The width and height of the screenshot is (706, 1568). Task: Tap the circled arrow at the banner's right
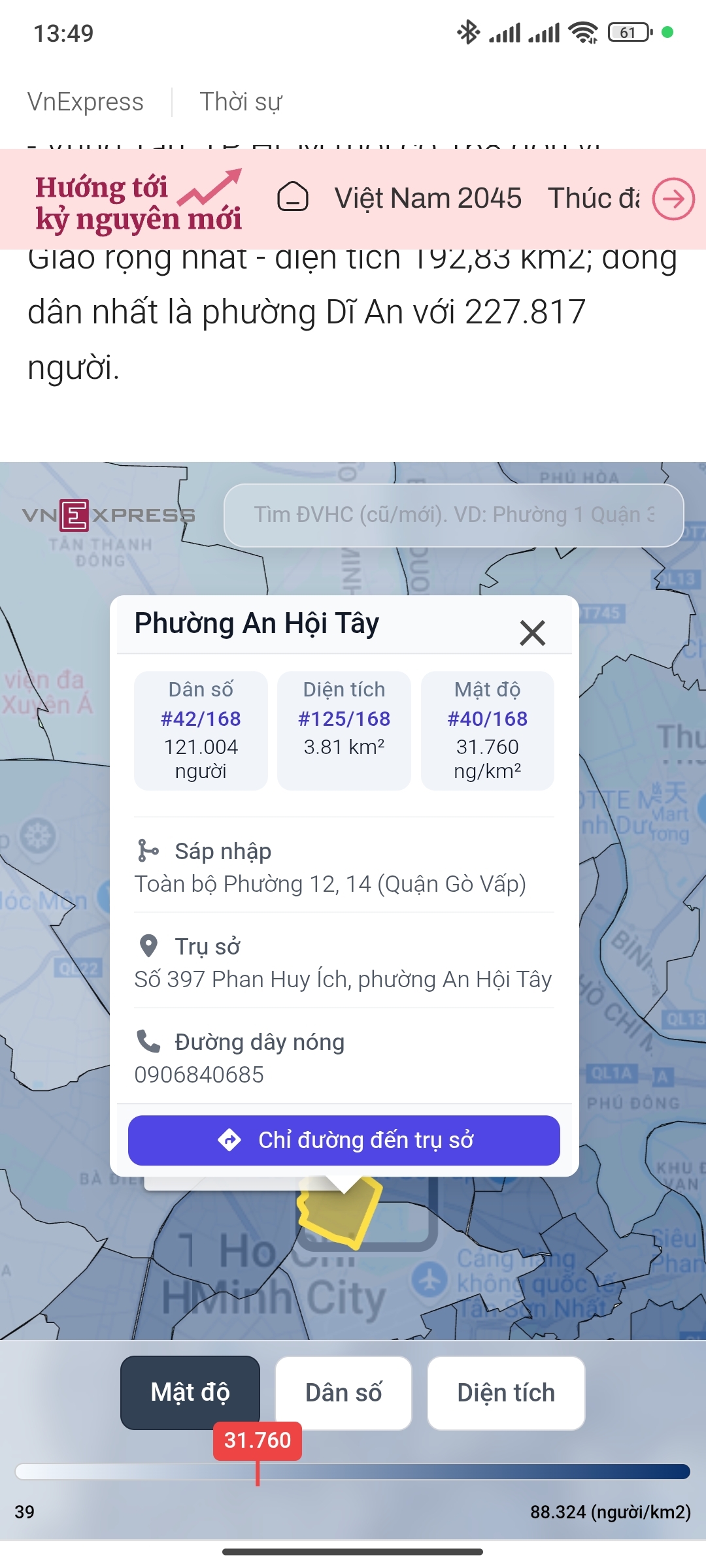673,199
